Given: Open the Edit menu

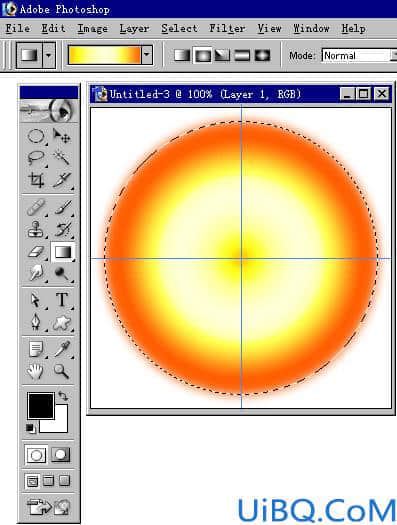Looking at the screenshot, I should [53, 28].
